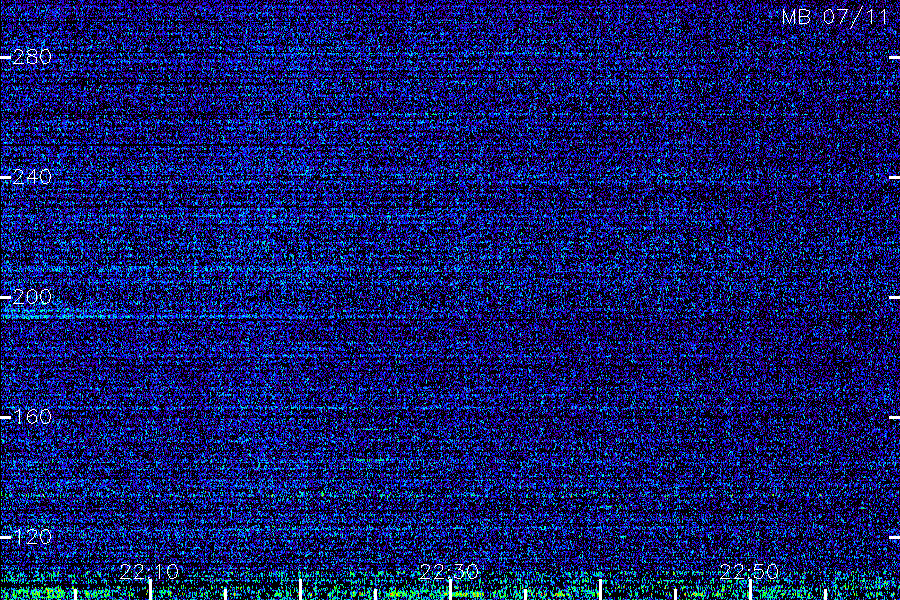Image resolution: width=900 pixels, height=600 pixels.
Task: Click the MB 07/11 date label
Action: (x=835, y=17)
